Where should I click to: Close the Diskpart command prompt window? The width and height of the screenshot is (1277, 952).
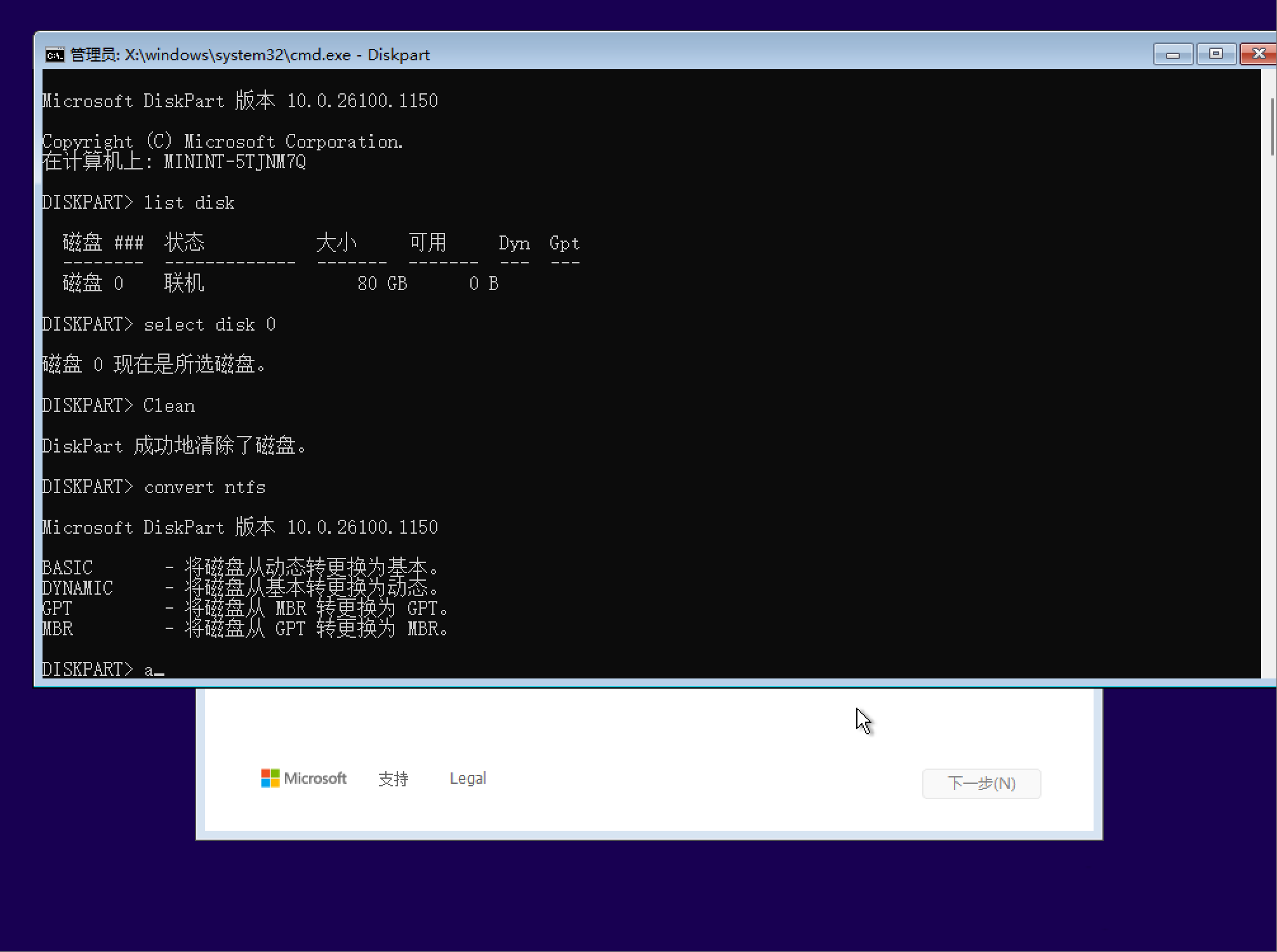pos(1258,55)
